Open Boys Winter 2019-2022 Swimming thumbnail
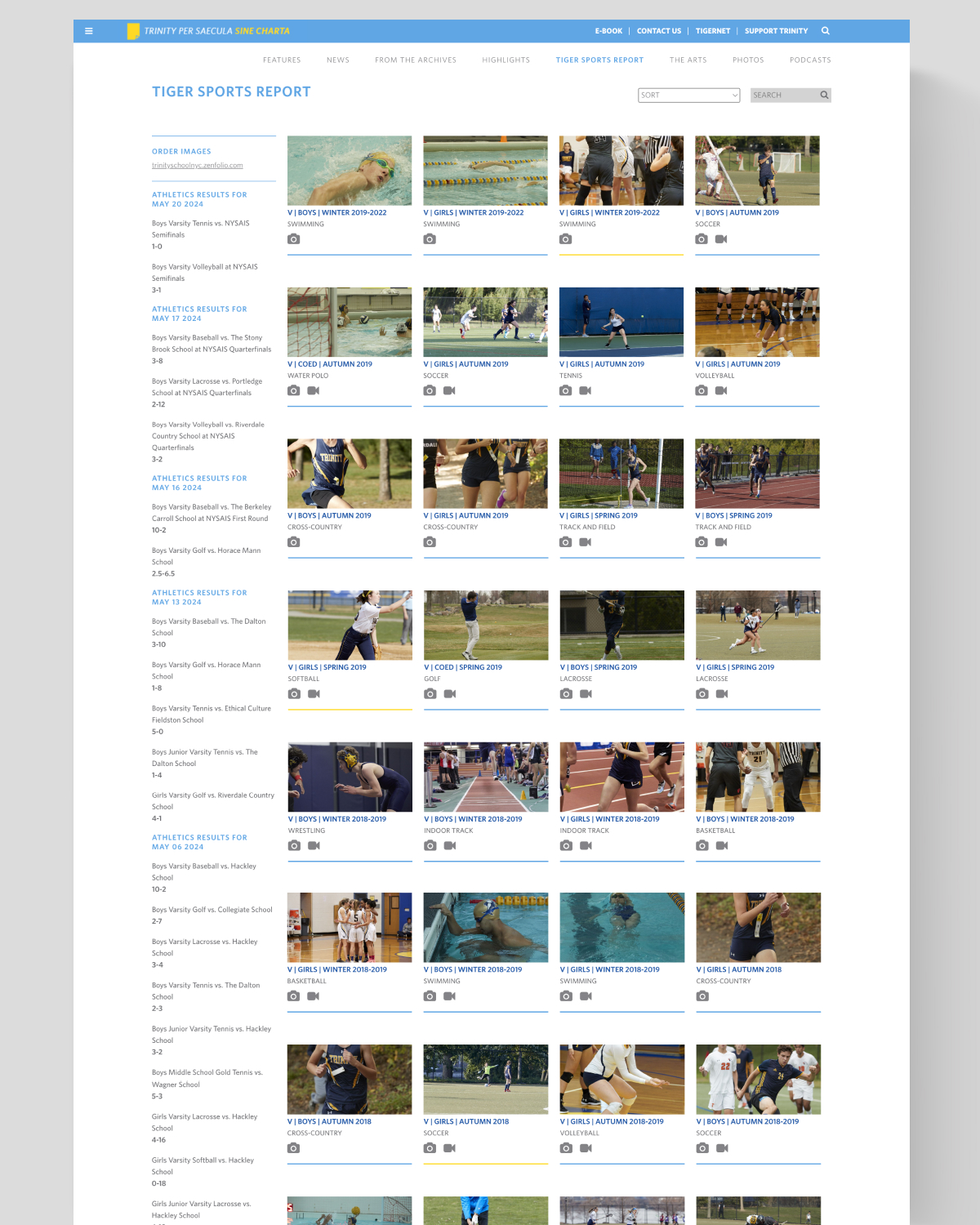Viewport: 980px width, 1225px height. coord(350,171)
